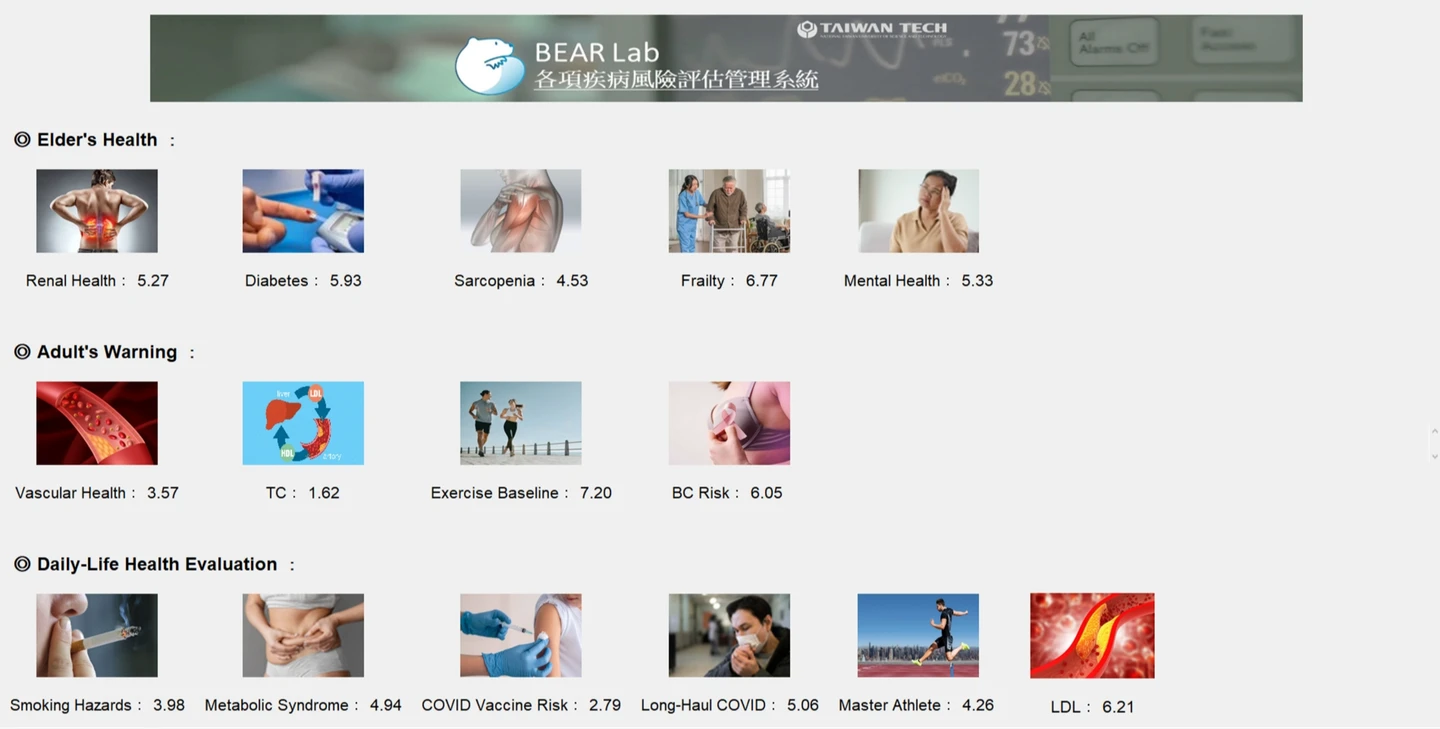This screenshot has width=1440, height=729.
Task: Click the LDL artery plaque image
Action: tap(1092, 636)
